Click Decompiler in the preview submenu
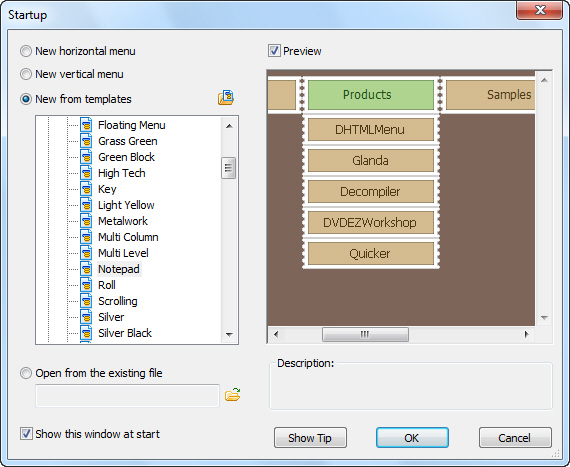This screenshot has width=570, height=467. 371,192
